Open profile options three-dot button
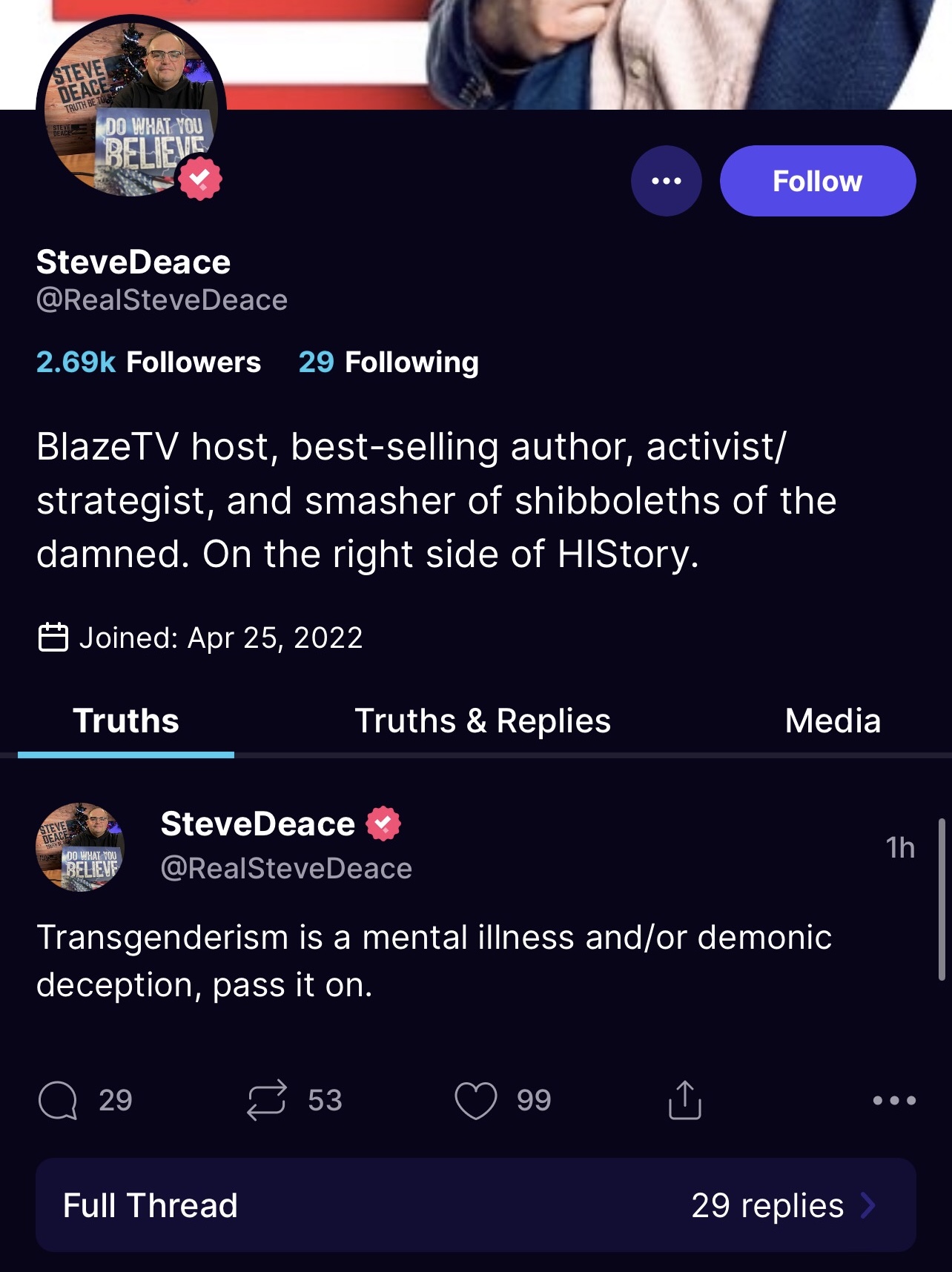The height and width of the screenshot is (1272, 952). (x=666, y=181)
